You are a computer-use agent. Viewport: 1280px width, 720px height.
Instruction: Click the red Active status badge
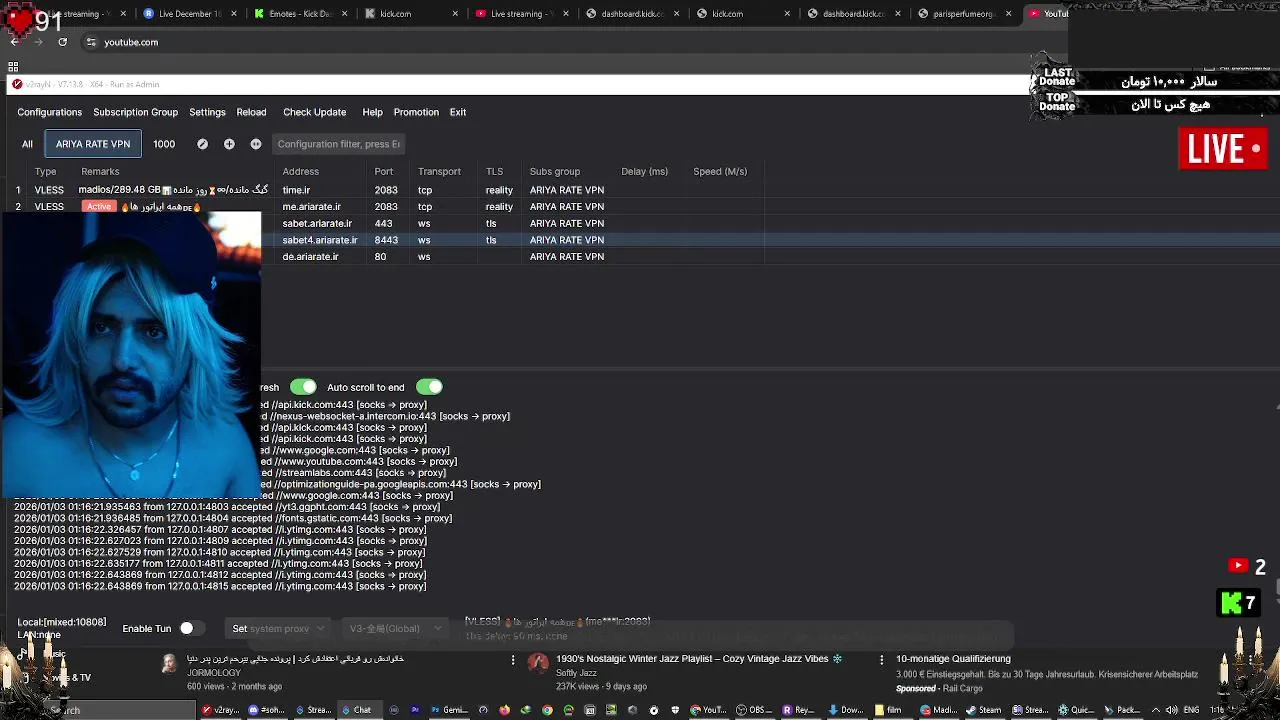click(x=98, y=207)
